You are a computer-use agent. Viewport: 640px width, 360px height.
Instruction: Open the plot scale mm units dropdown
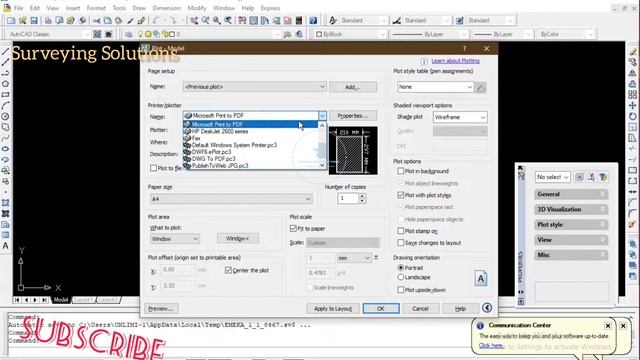pyautogui.click(x=354, y=258)
